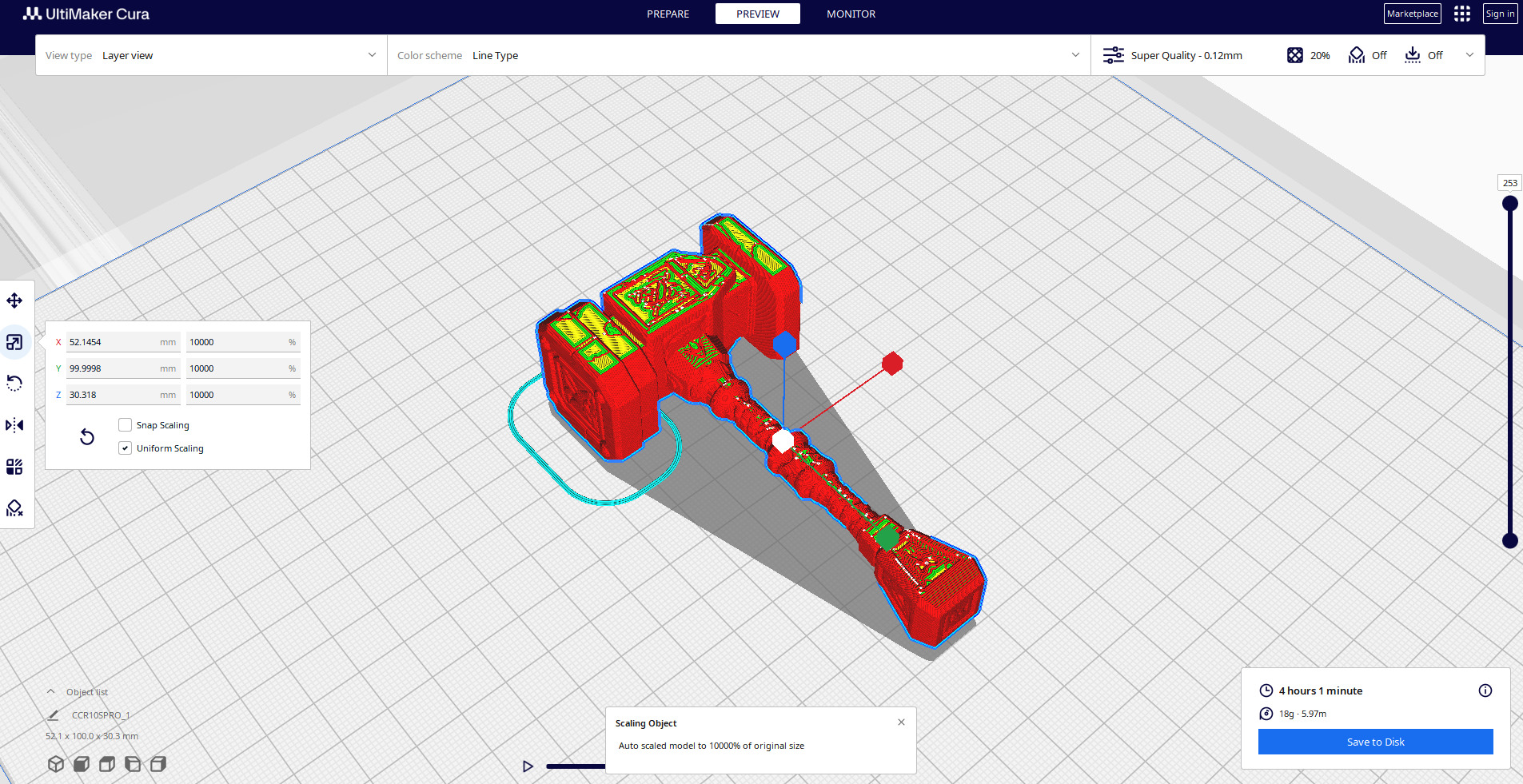
Task: Select the Scale tool in left toolbar
Action: click(14, 342)
